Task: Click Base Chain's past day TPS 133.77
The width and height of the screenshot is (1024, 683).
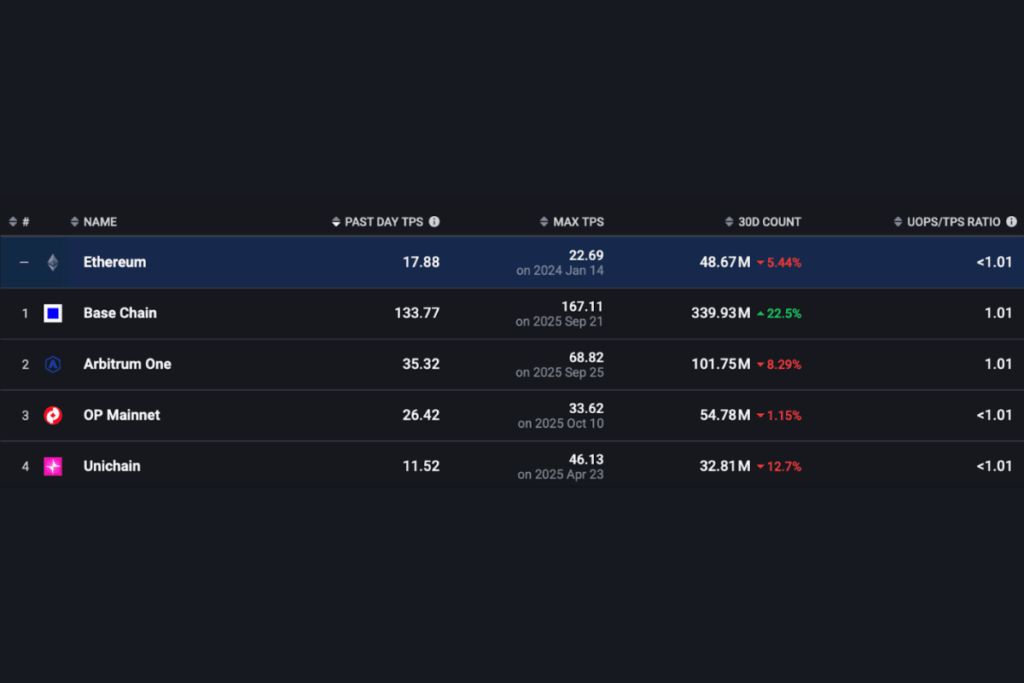Action: [417, 313]
